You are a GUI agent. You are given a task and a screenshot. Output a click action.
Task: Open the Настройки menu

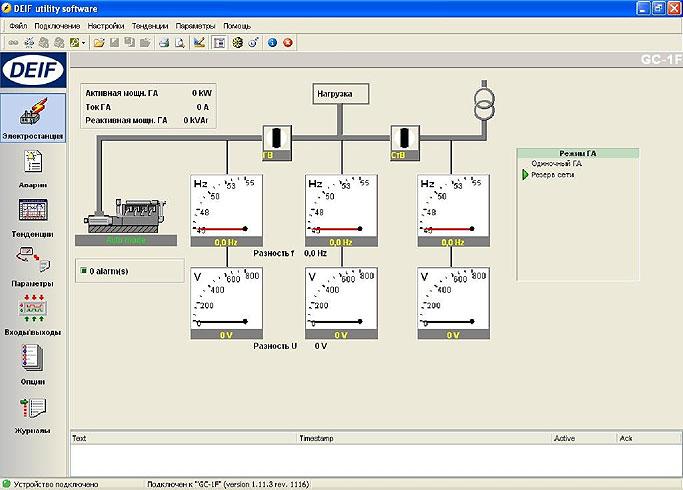click(x=106, y=26)
